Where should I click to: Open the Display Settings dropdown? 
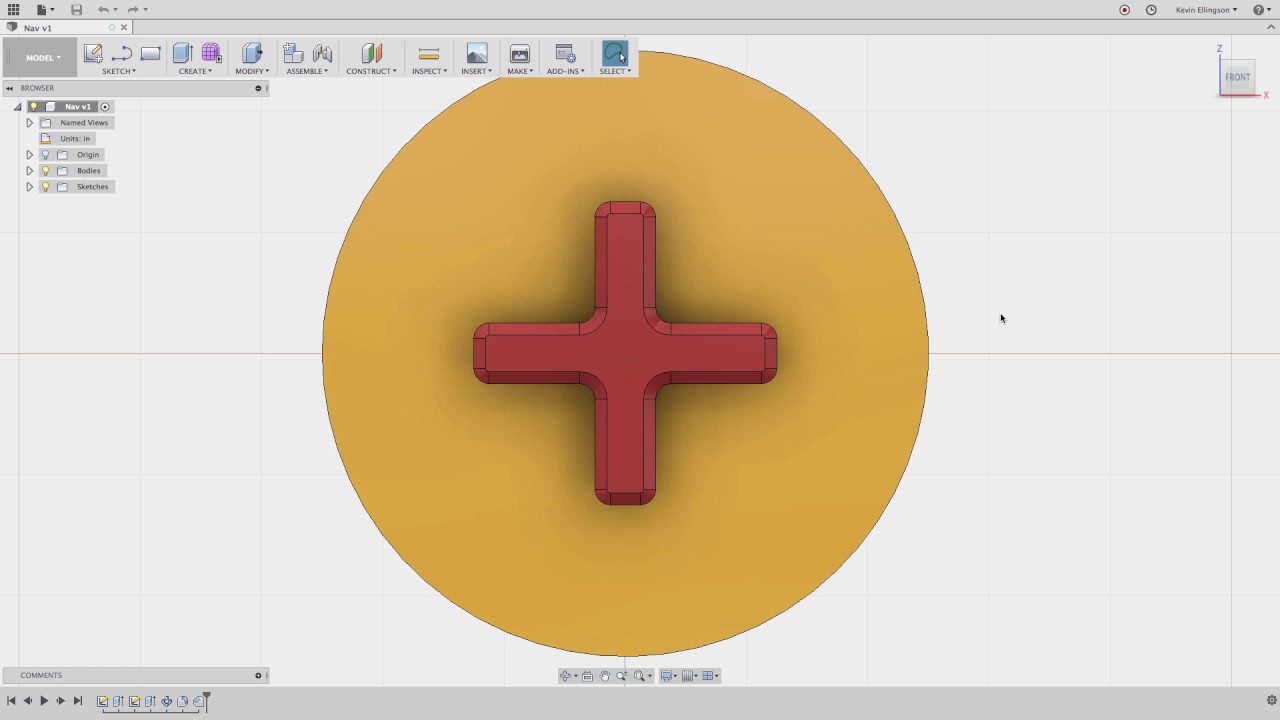click(x=669, y=676)
